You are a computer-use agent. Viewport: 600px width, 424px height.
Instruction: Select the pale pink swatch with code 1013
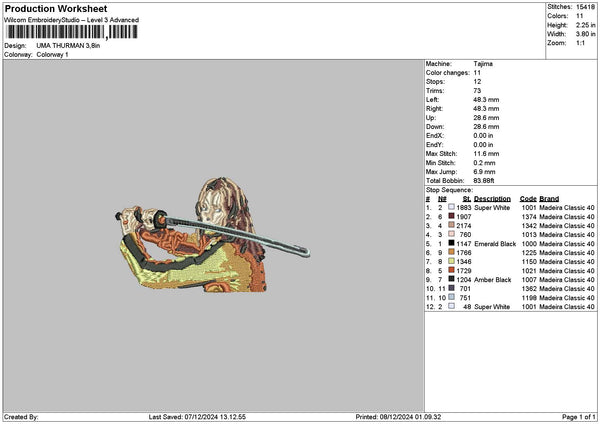(x=452, y=234)
